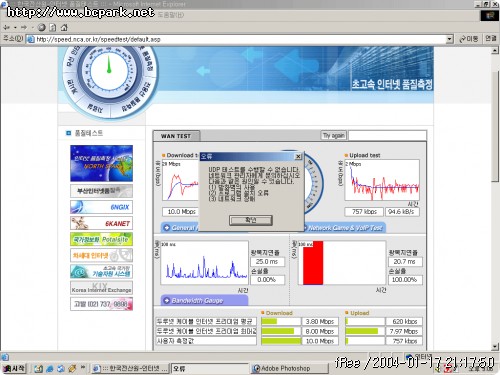
Task: Click the 품질테스트 sidebar heading
Action: pos(88,133)
